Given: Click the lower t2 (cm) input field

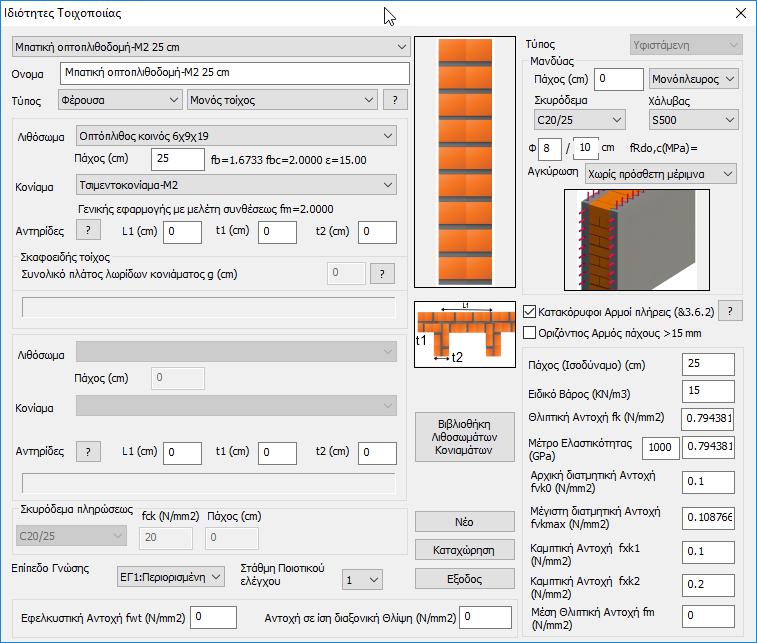Looking at the screenshot, I should tap(377, 453).
